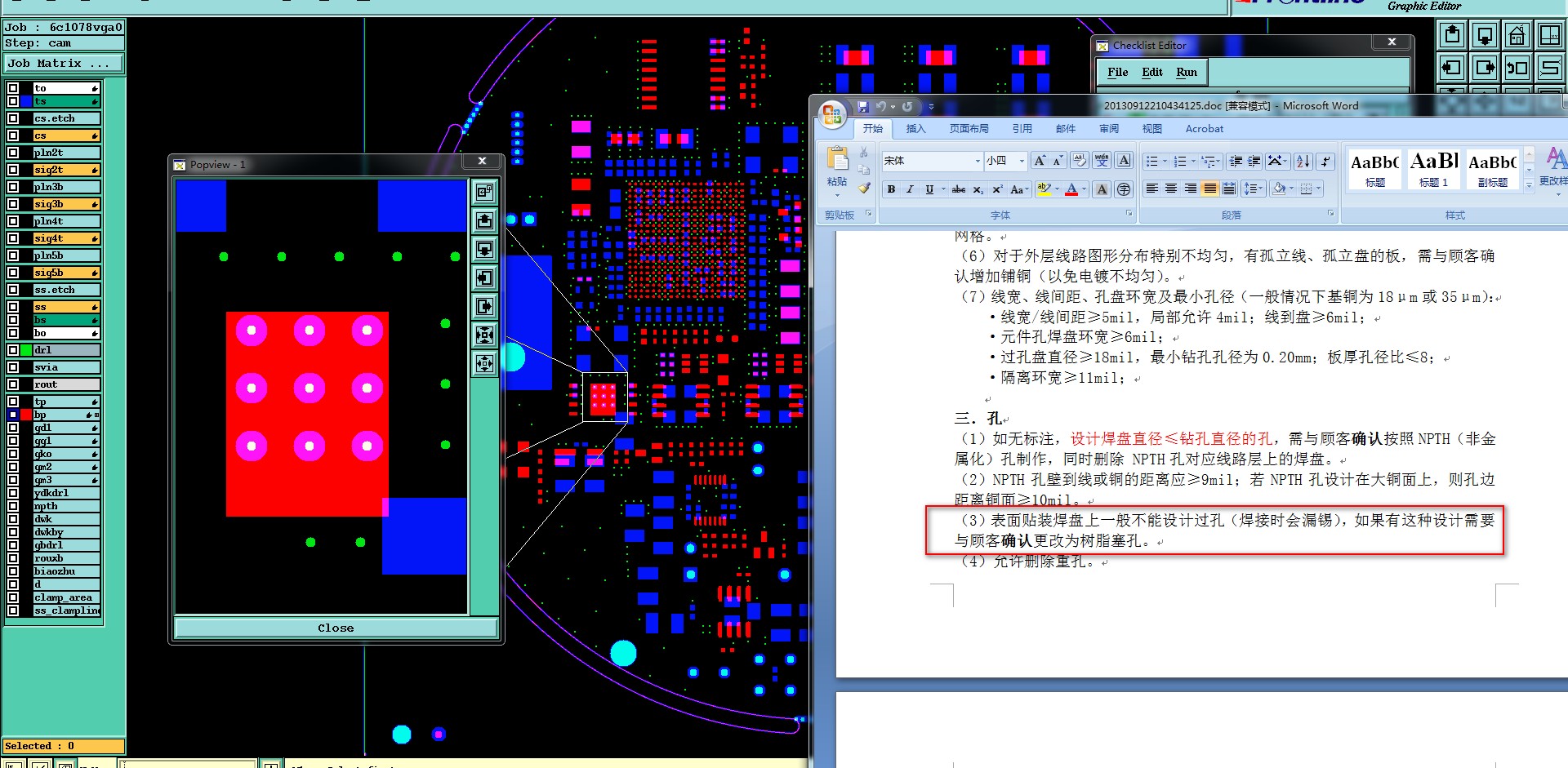Image resolution: width=1568 pixels, height=768 pixels.
Task: Apply 标题 1 style from gallery
Action: click(1434, 168)
